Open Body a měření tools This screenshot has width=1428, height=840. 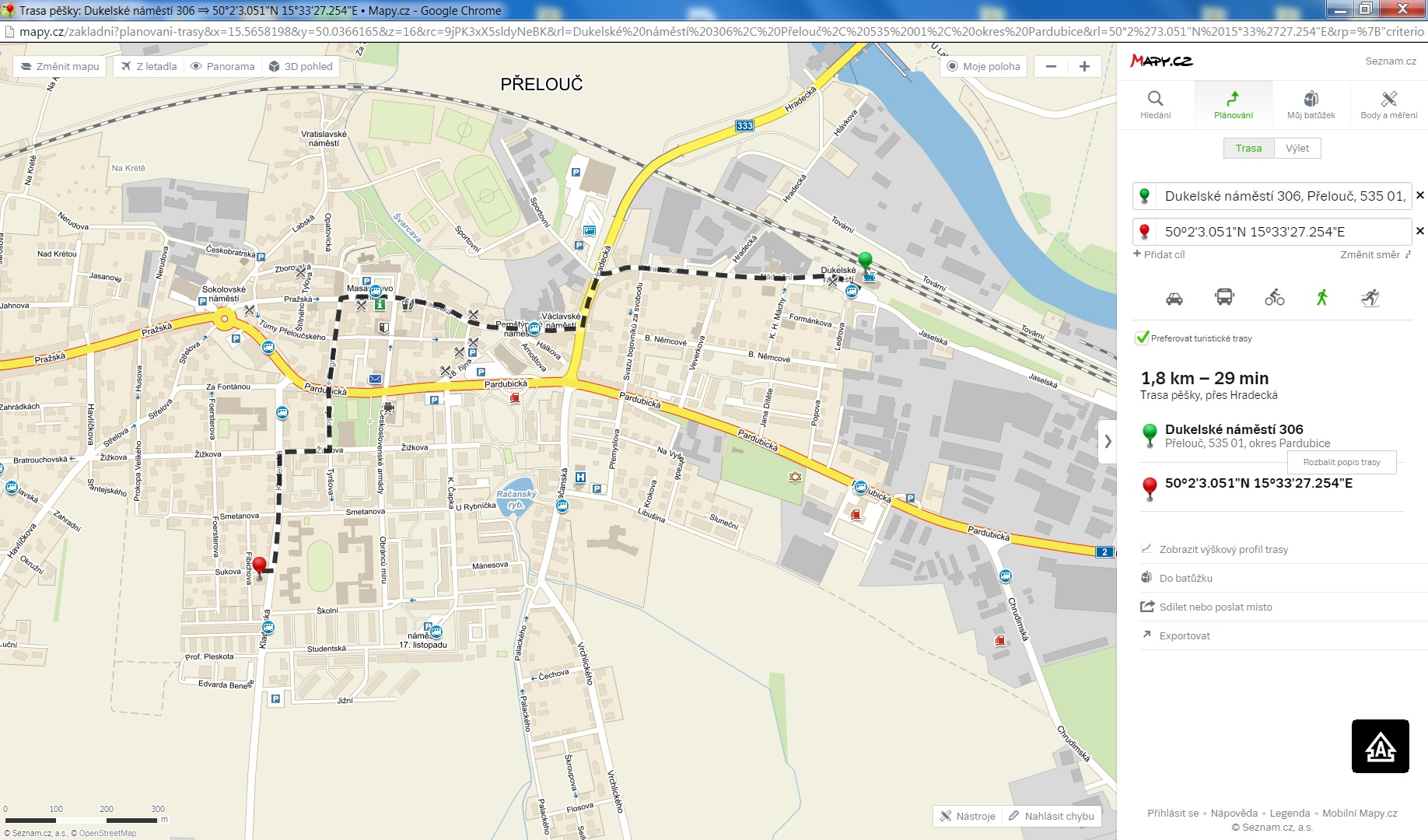tap(1388, 104)
